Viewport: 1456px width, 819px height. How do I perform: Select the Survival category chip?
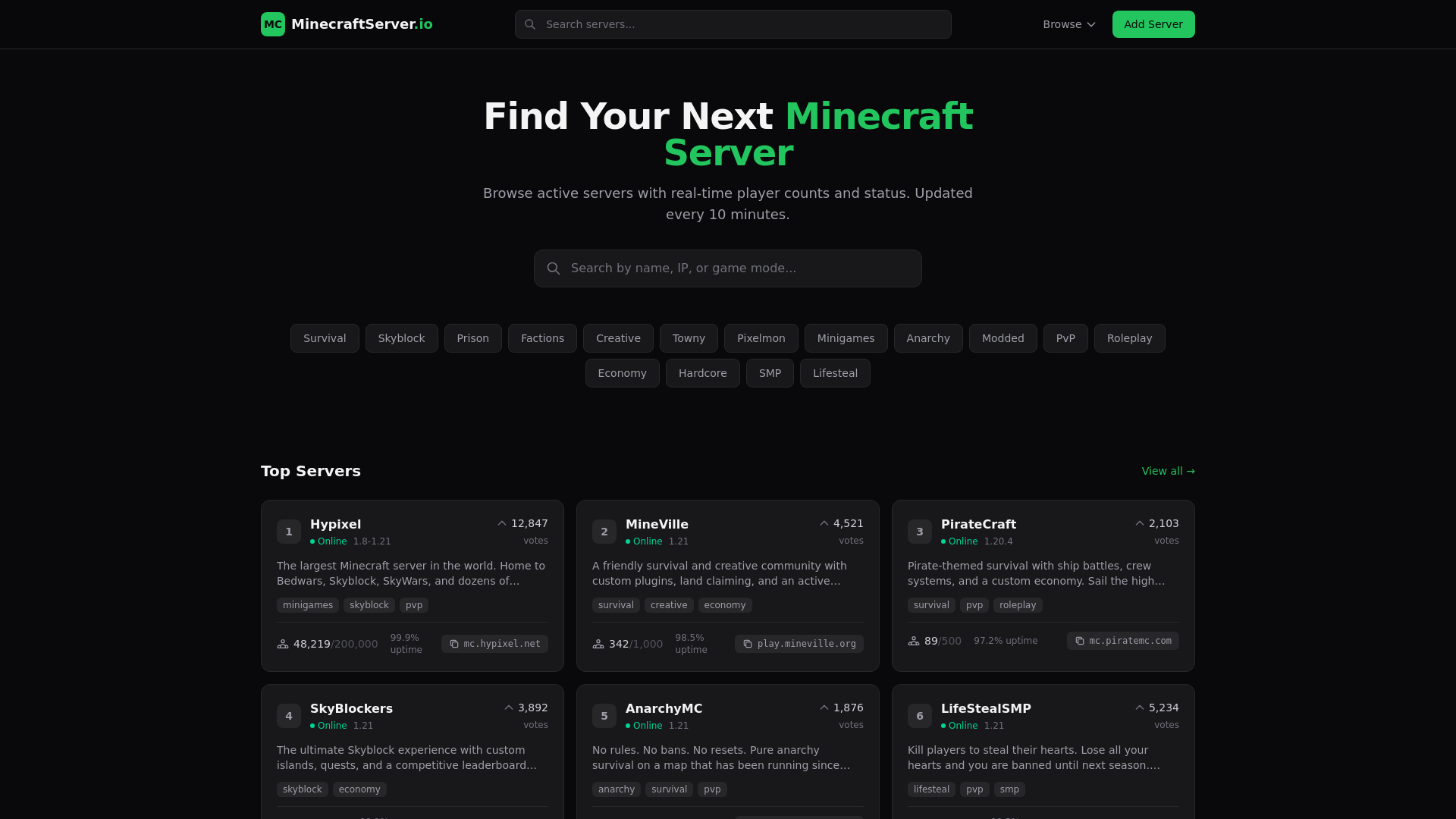[x=325, y=338]
